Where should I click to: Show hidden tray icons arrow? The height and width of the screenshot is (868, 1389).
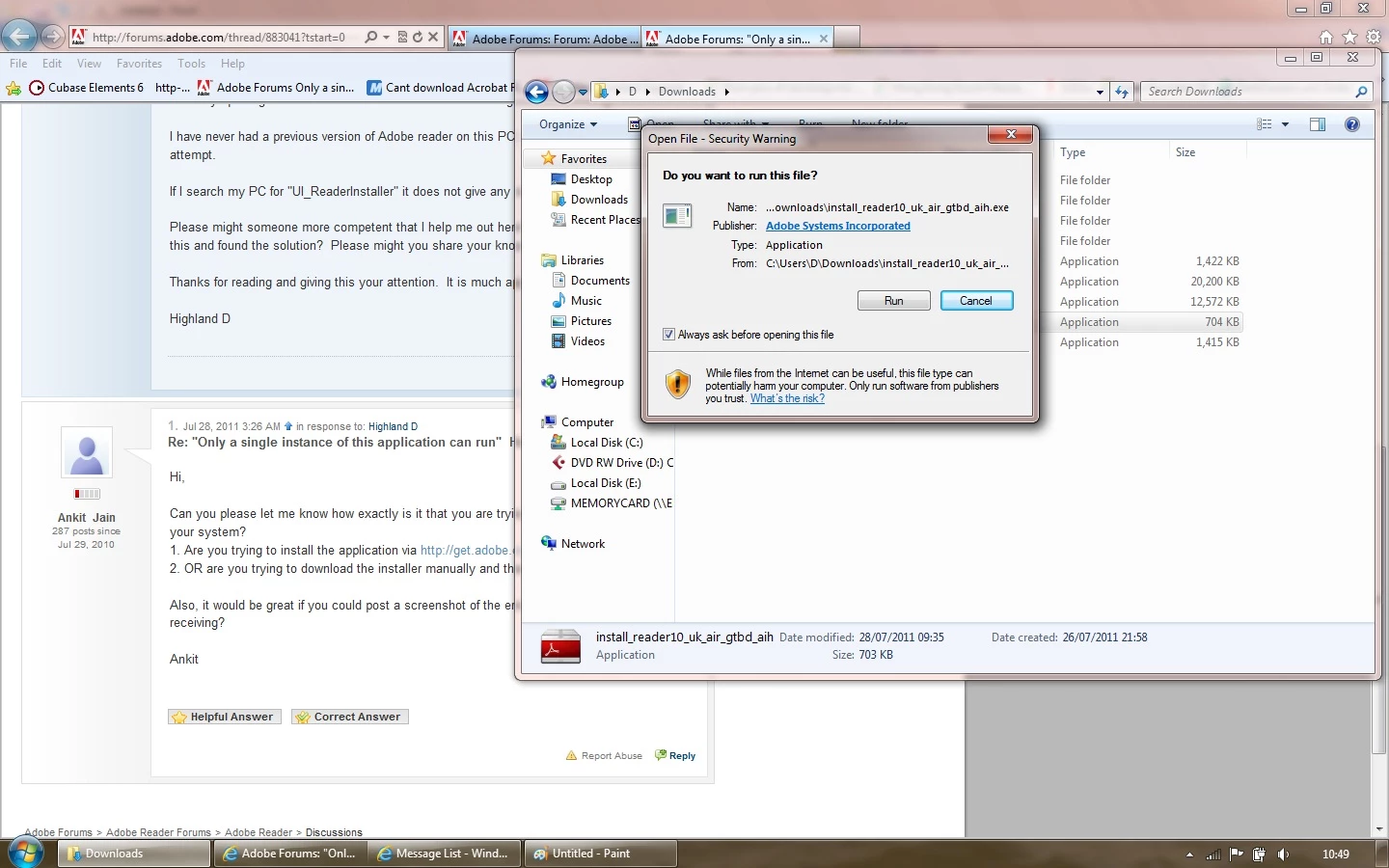click(x=1189, y=854)
